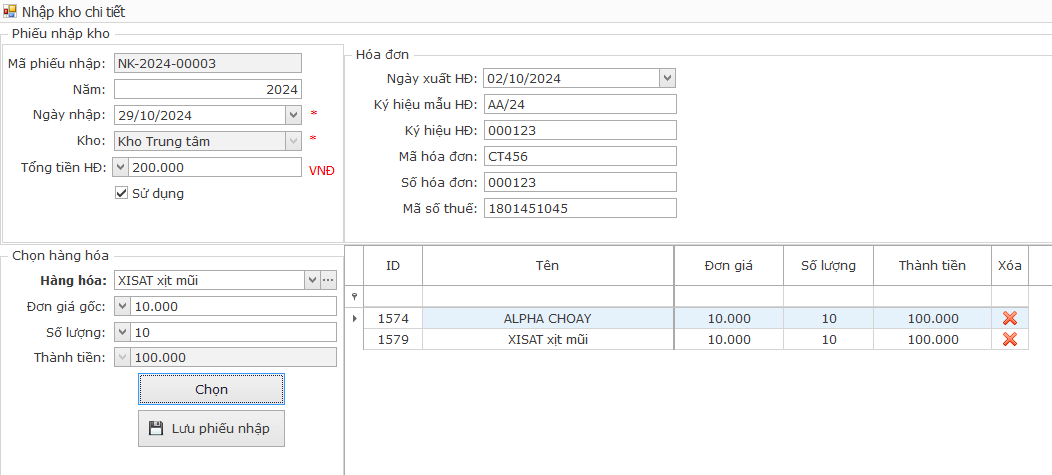Delete the ALPHA CHOAY row with red X

tap(1009, 318)
